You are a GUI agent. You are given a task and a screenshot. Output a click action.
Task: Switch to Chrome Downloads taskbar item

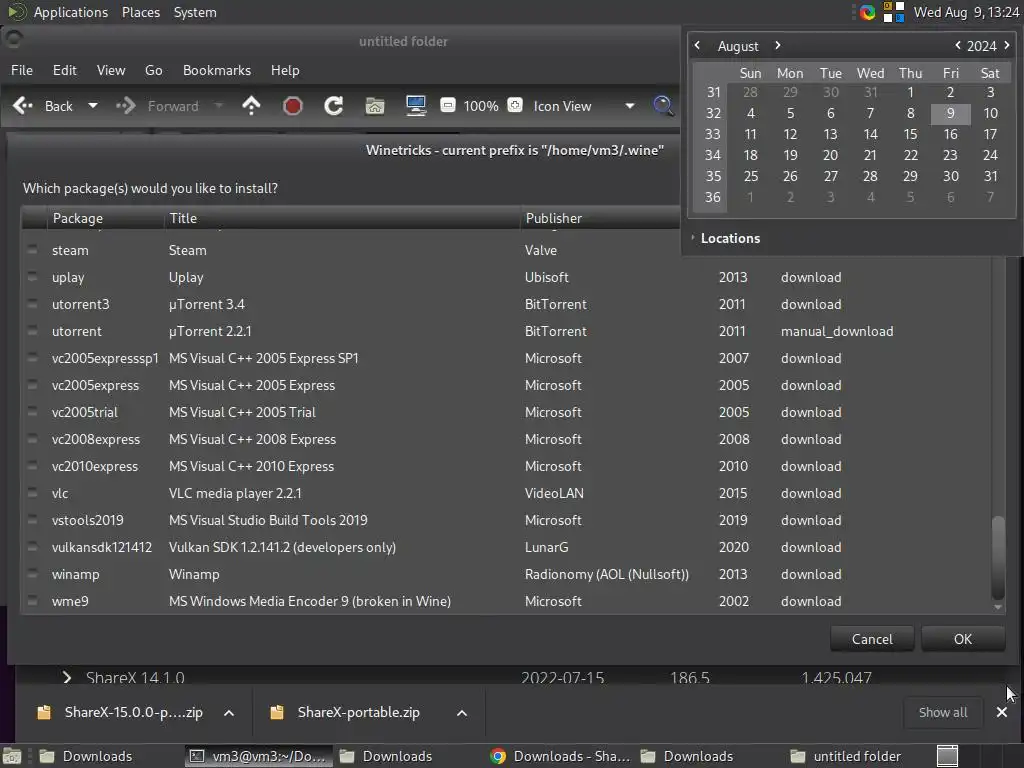(x=561, y=756)
